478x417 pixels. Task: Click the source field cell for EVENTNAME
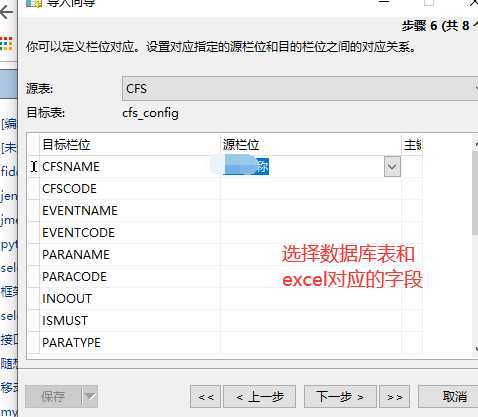pyautogui.click(x=310, y=211)
